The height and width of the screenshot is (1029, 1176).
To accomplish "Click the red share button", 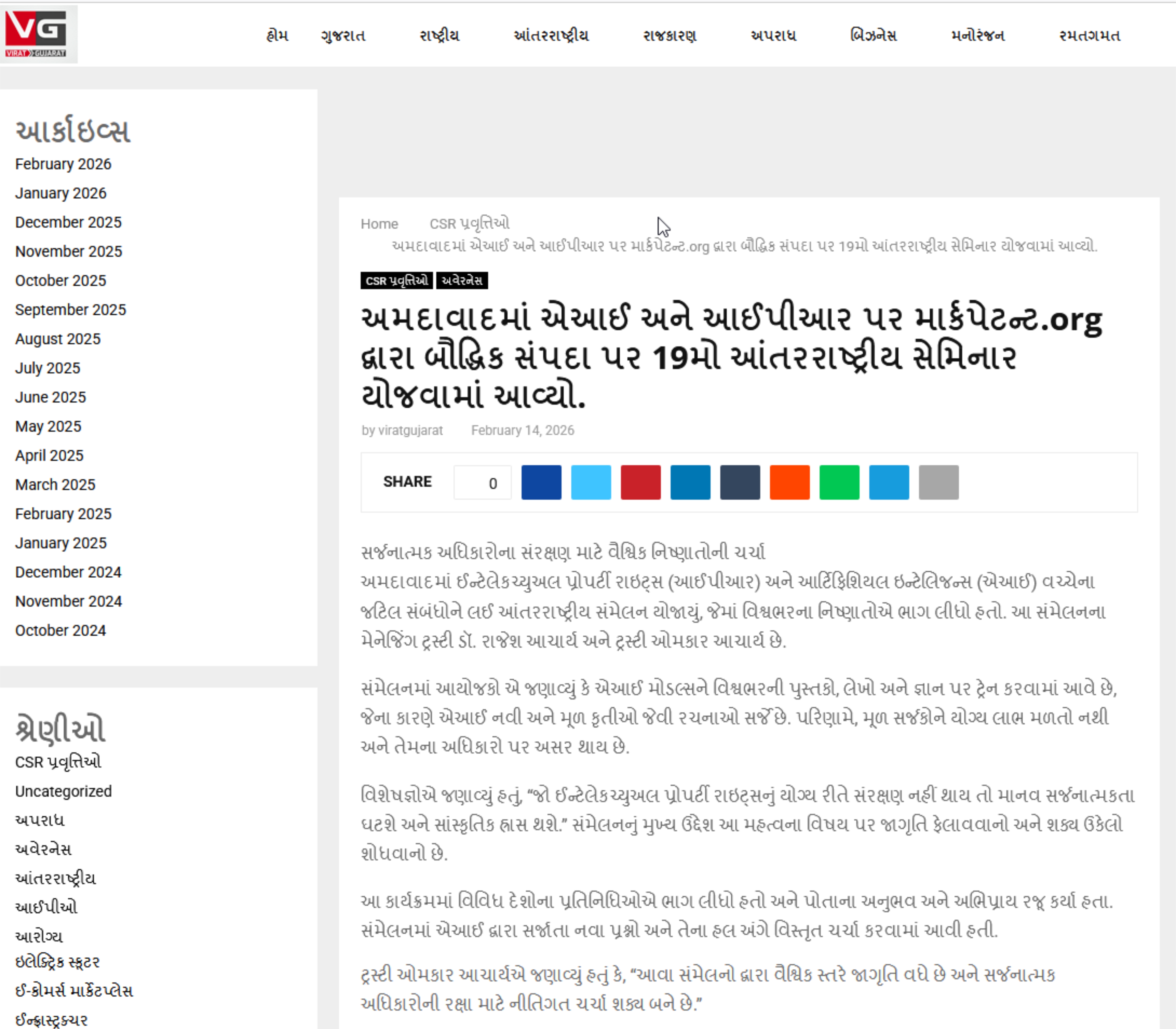I will 640,482.
